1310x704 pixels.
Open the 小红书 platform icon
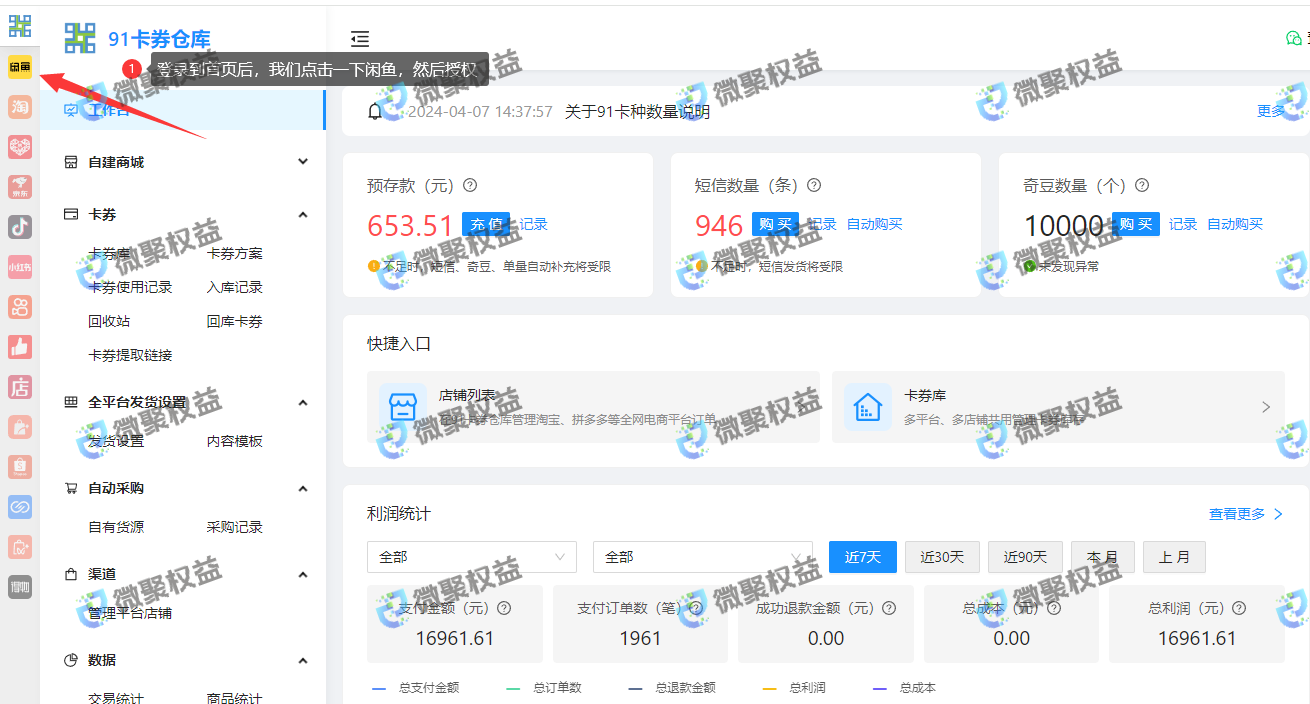point(20,267)
